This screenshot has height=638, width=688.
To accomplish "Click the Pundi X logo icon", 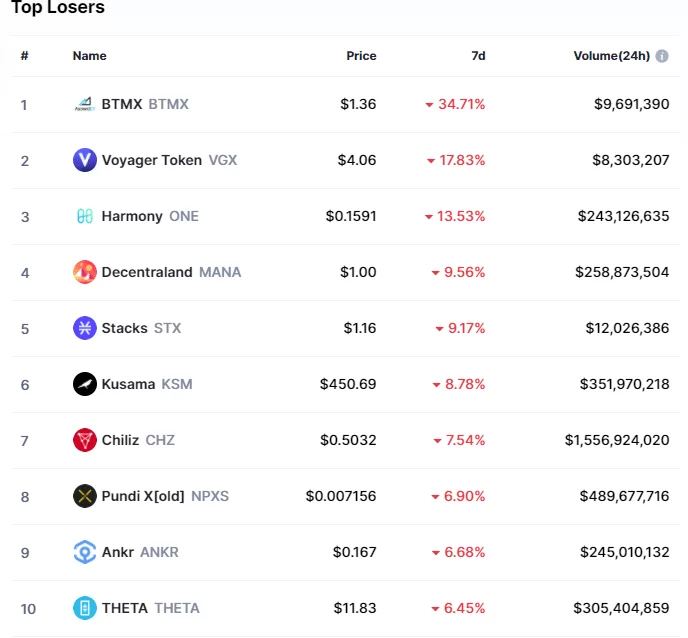I will 85,496.
